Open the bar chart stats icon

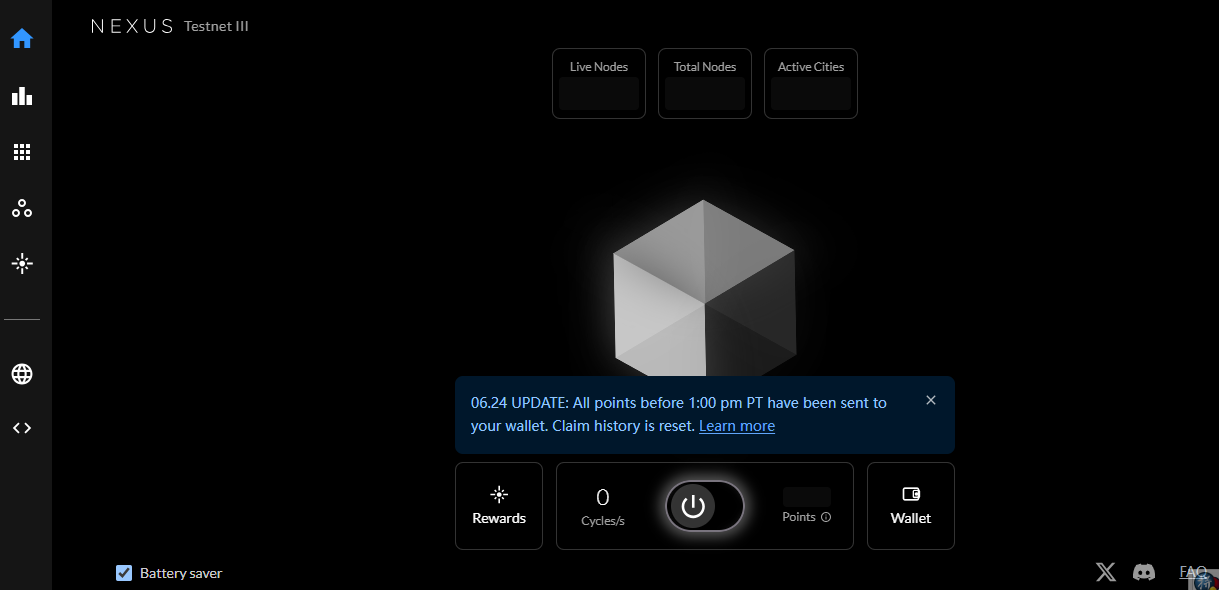click(x=22, y=96)
